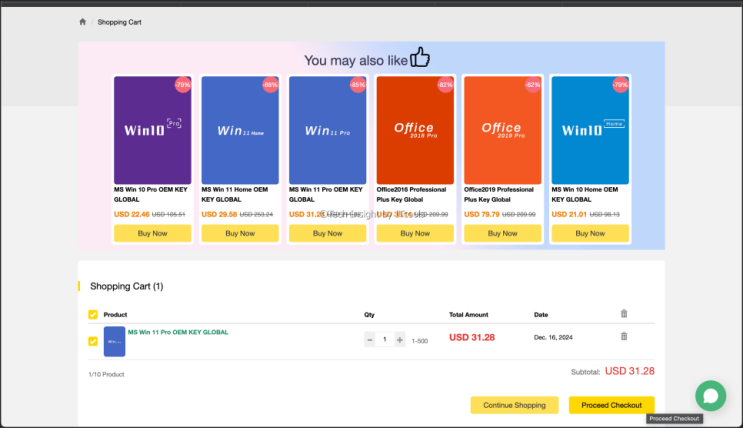
Task: Open the Office 2019 Pro product image
Action: click(x=502, y=130)
